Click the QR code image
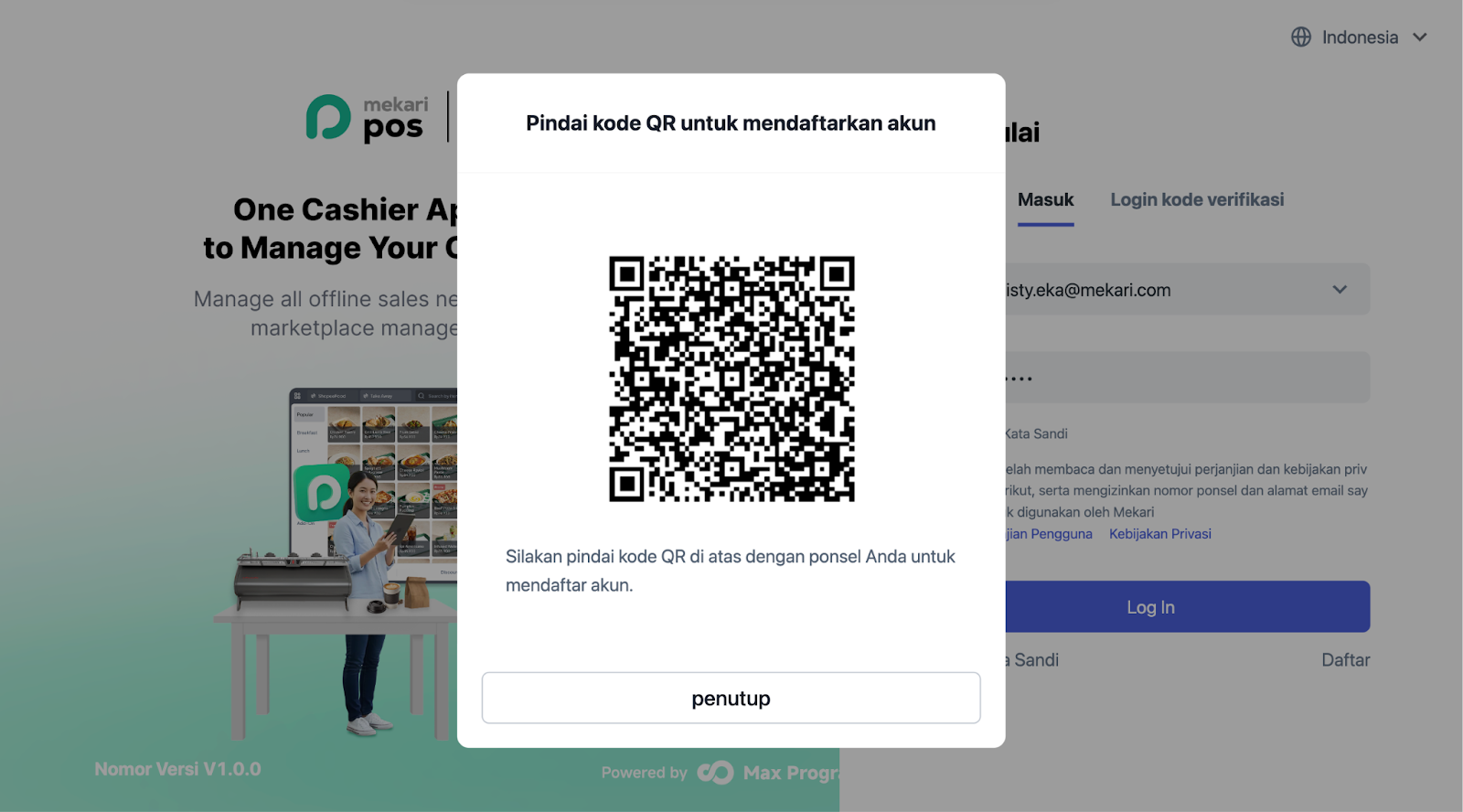Image resolution: width=1463 pixels, height=812 pixels. (x=731, y=379)
